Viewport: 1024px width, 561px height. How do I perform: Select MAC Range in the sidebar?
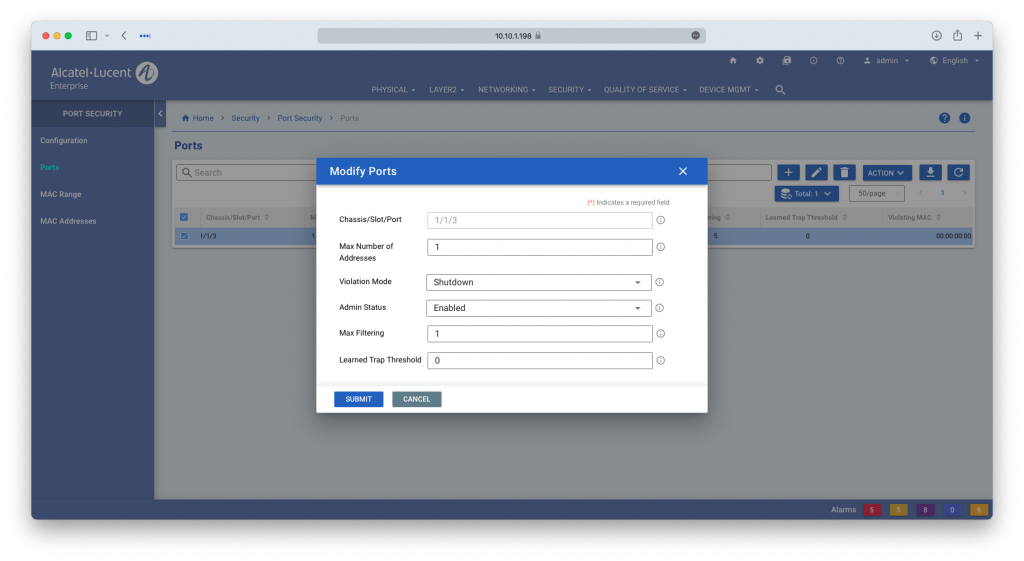[61, 194]
